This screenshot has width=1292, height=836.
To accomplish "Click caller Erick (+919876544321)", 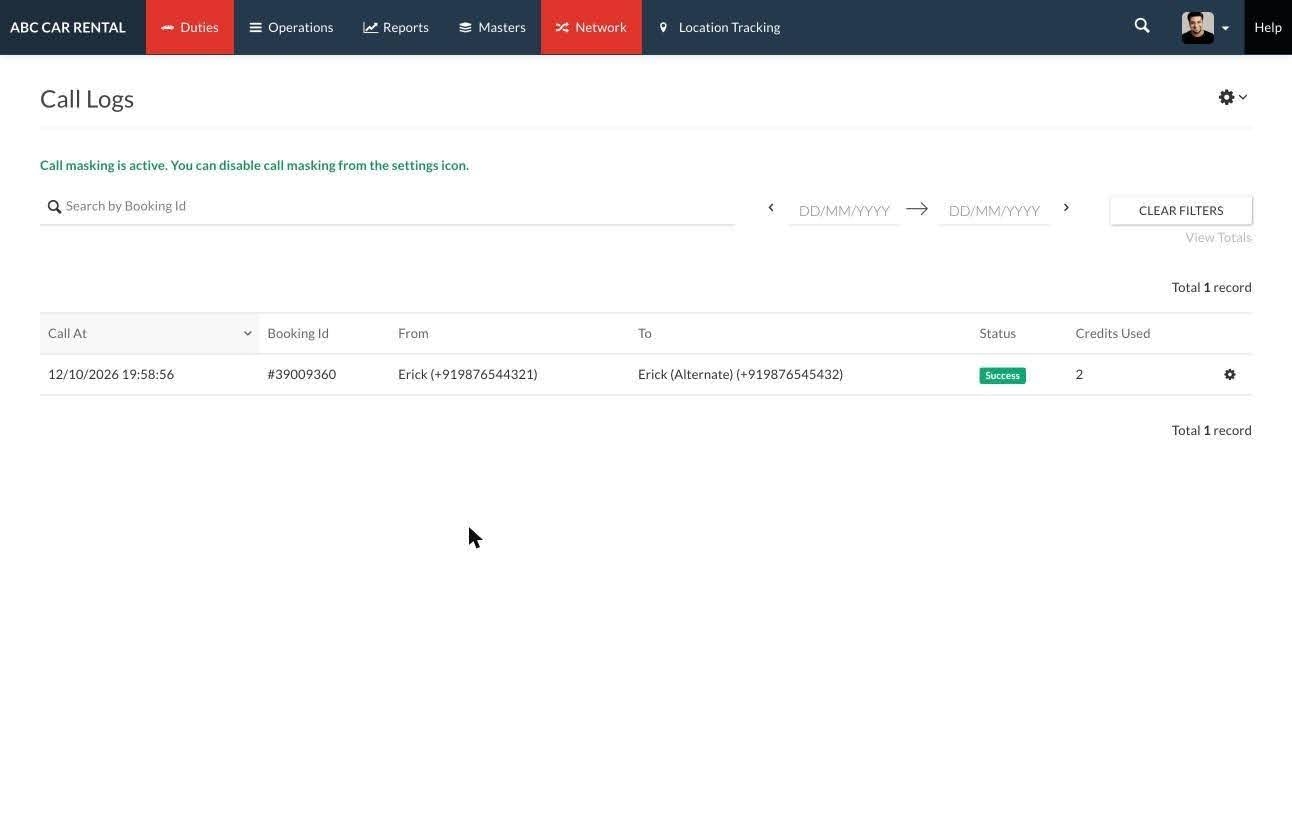I will tap(468, 374).
